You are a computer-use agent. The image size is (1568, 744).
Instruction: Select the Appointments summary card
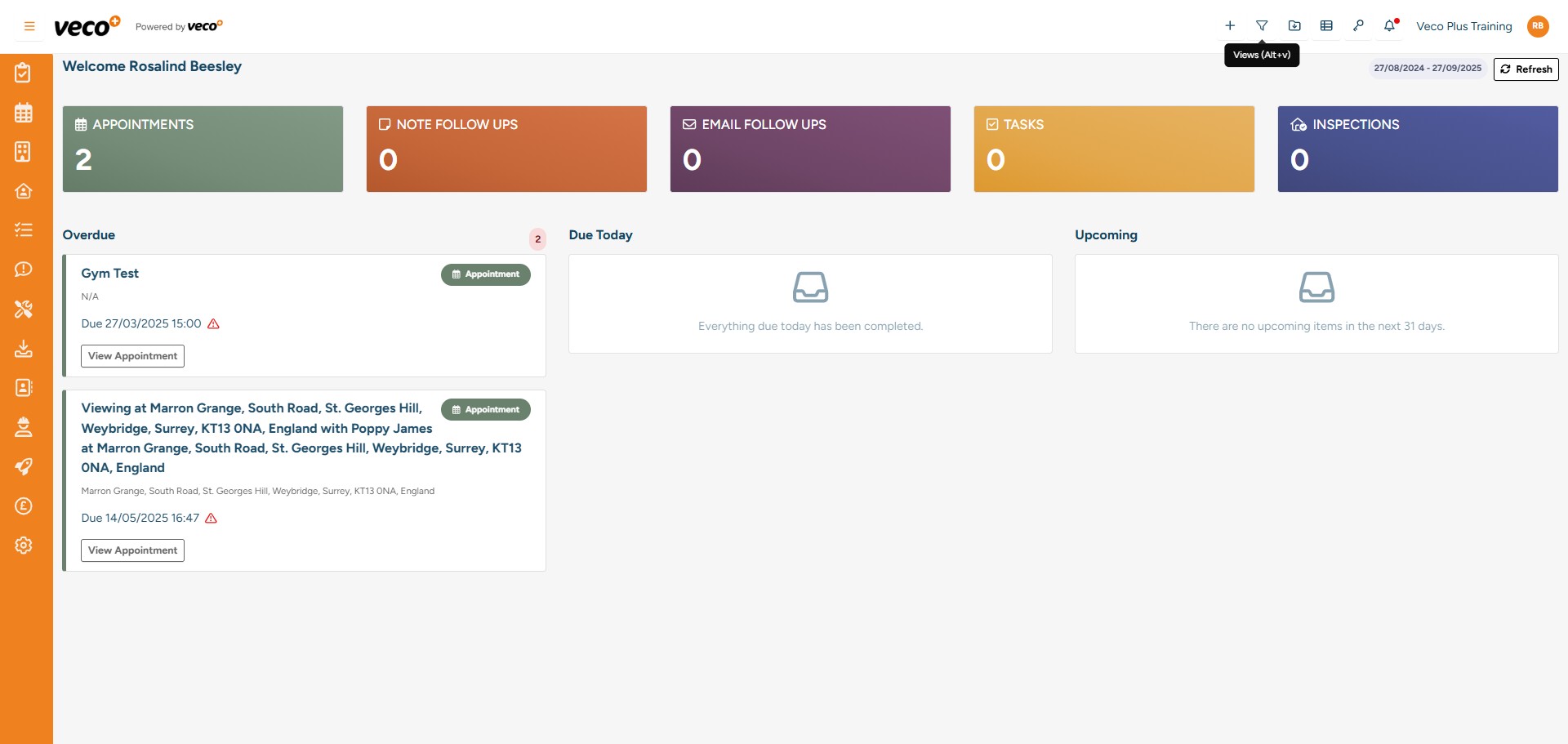(x=203, y=149)
